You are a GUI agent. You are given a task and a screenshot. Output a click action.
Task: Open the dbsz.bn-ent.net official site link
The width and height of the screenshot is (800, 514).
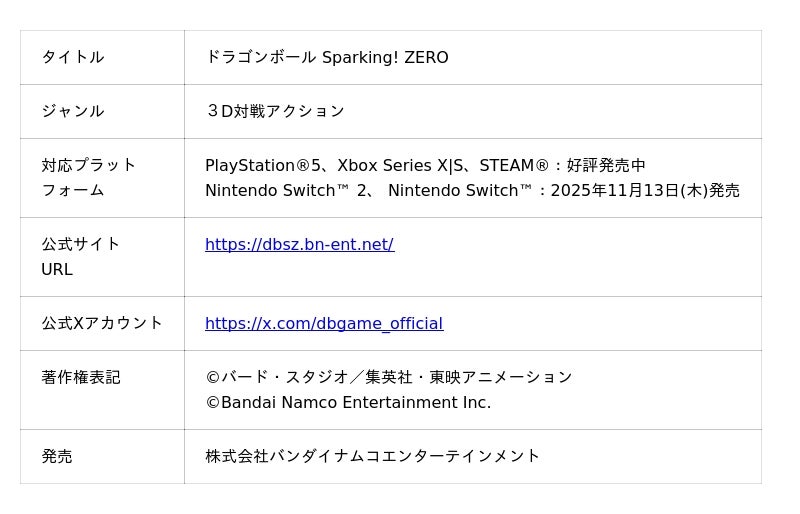pyautogui.click(x=299, y=245)
